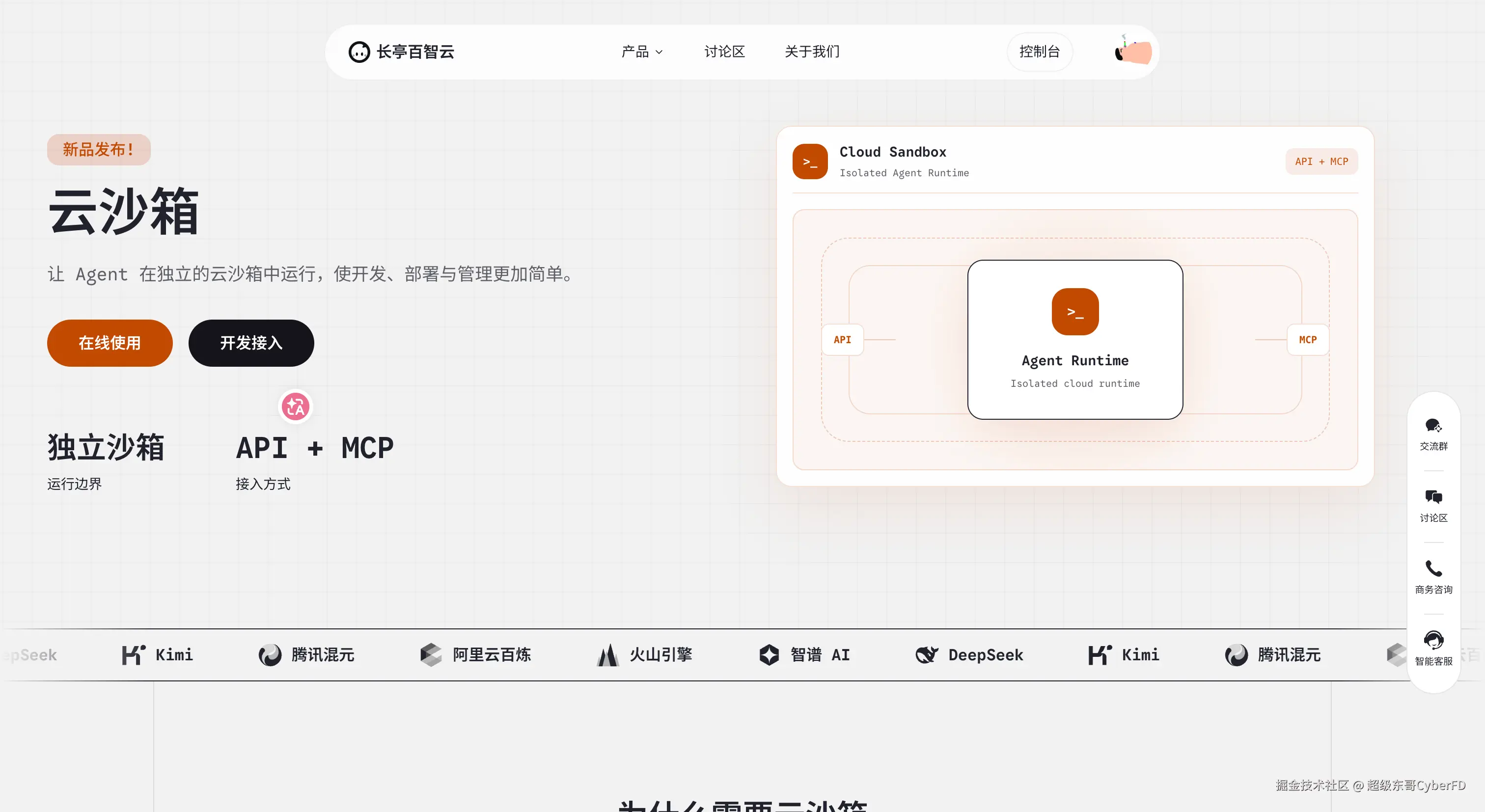Open the sidebar 讨论区 icon
The image size is (1485, 812).
[x=1433, y=497]
